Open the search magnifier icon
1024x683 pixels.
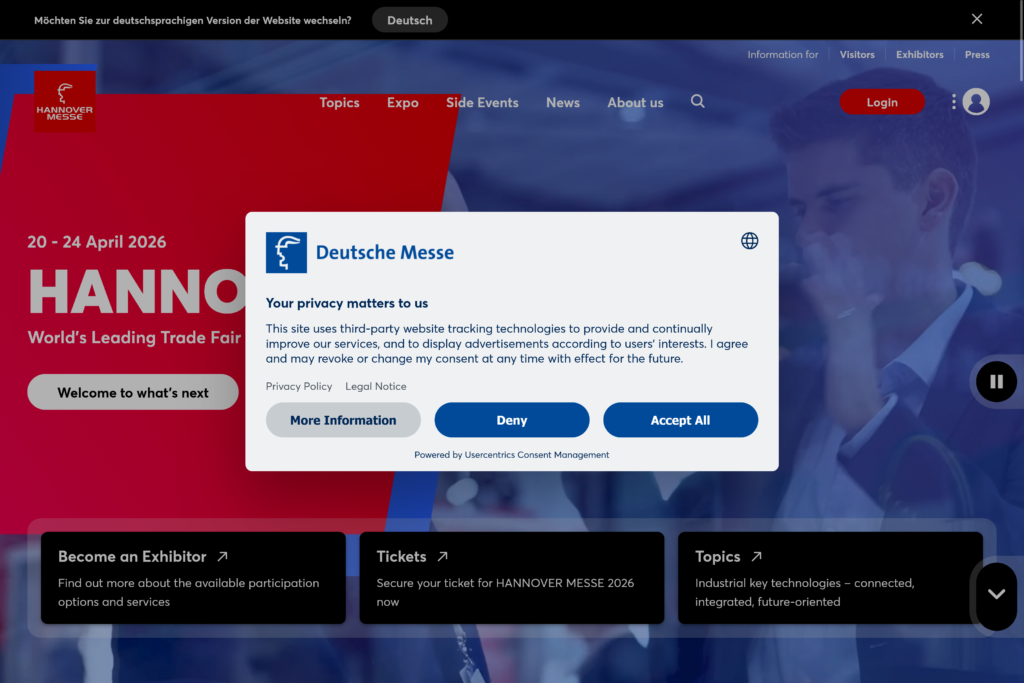698,101
